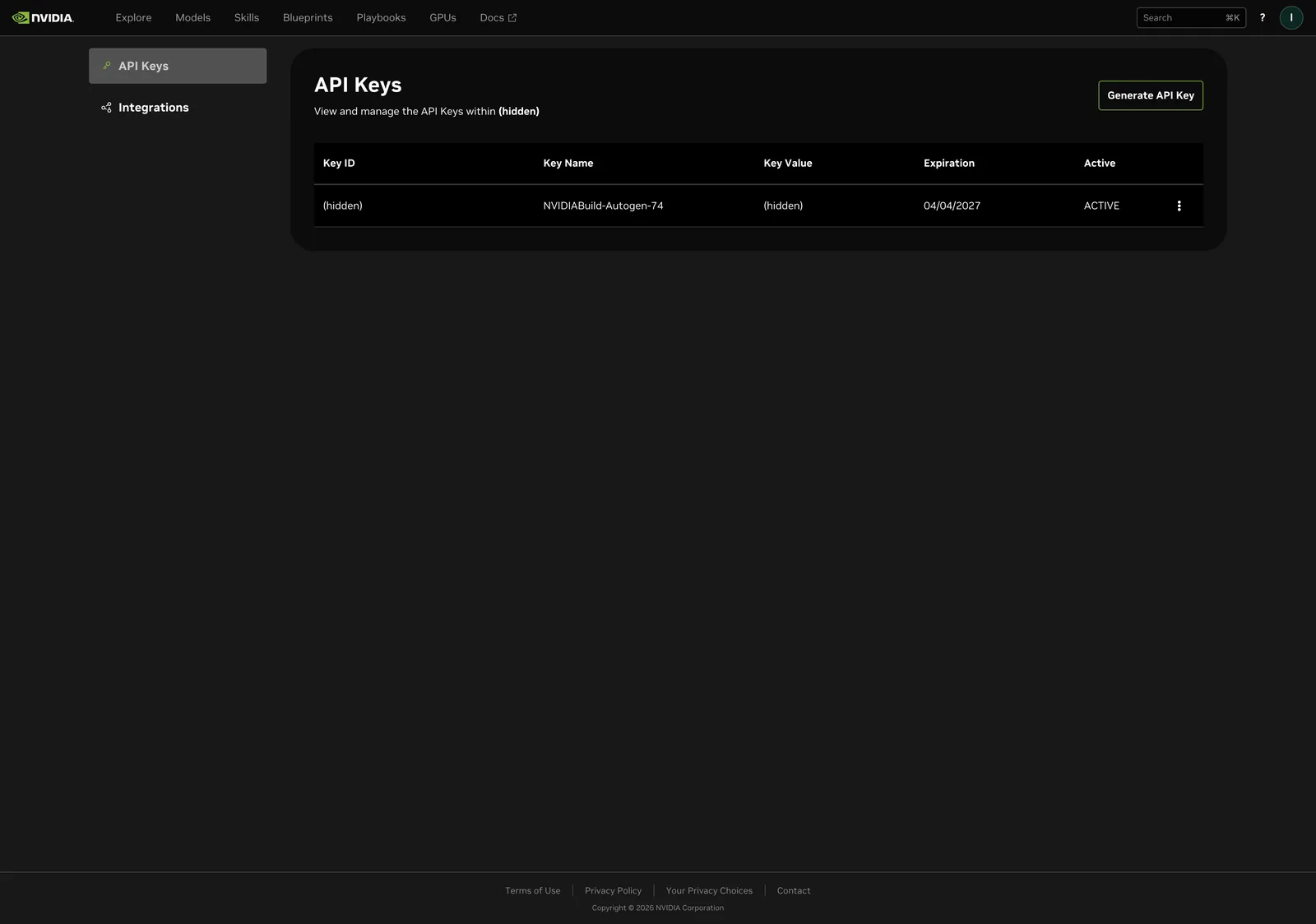Click the Key Value column header
Screen dimensions: 1316x924
pyautogui.click(x=787, y=163)
